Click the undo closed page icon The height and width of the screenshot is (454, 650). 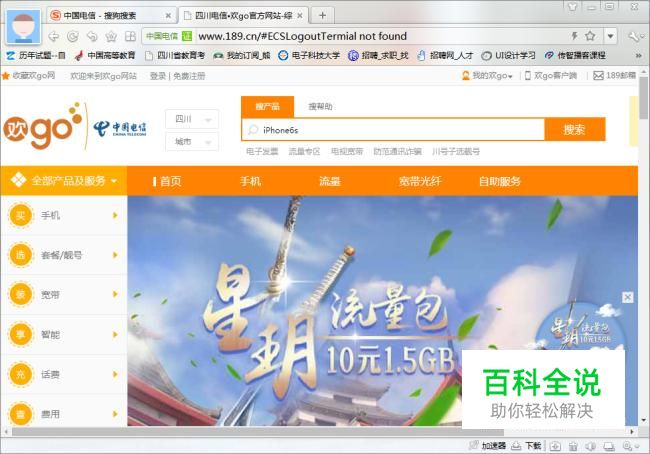pos(92,36)
